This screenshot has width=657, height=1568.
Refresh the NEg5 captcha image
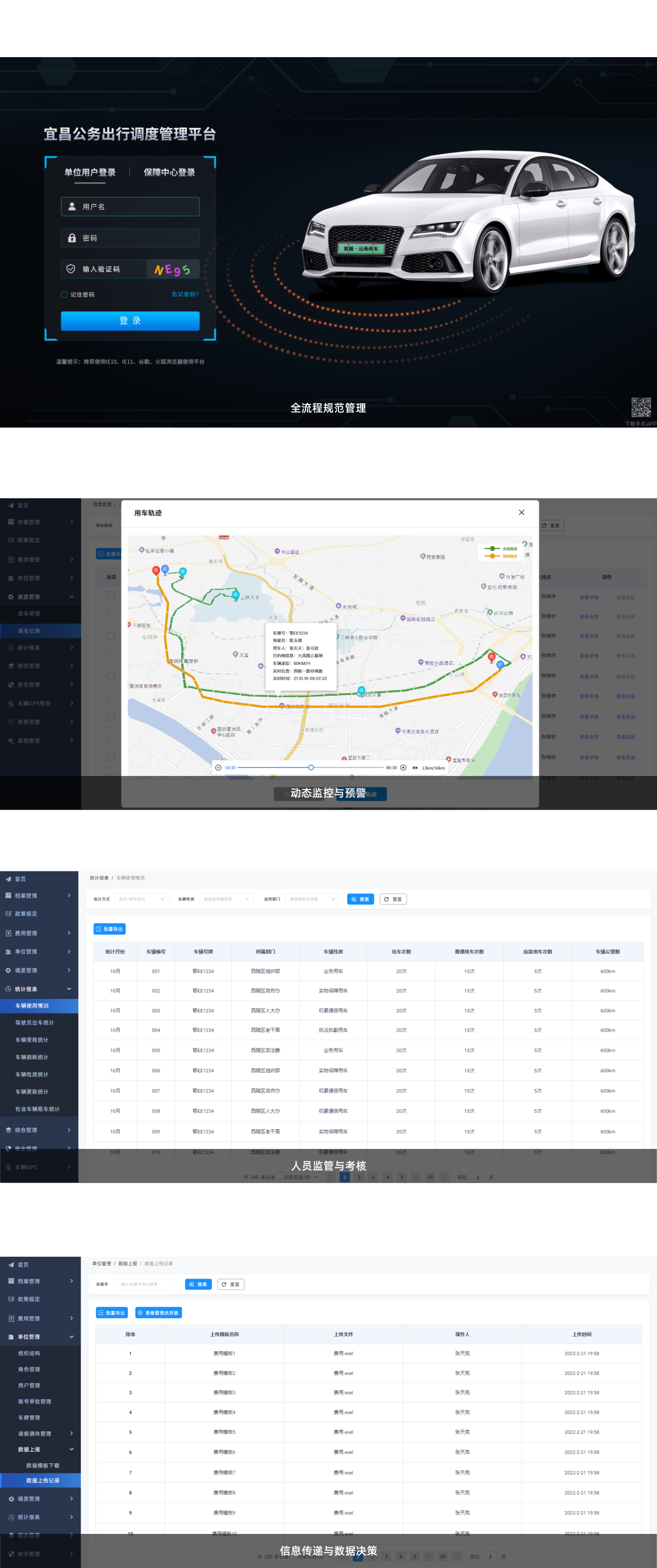point(173,269)
